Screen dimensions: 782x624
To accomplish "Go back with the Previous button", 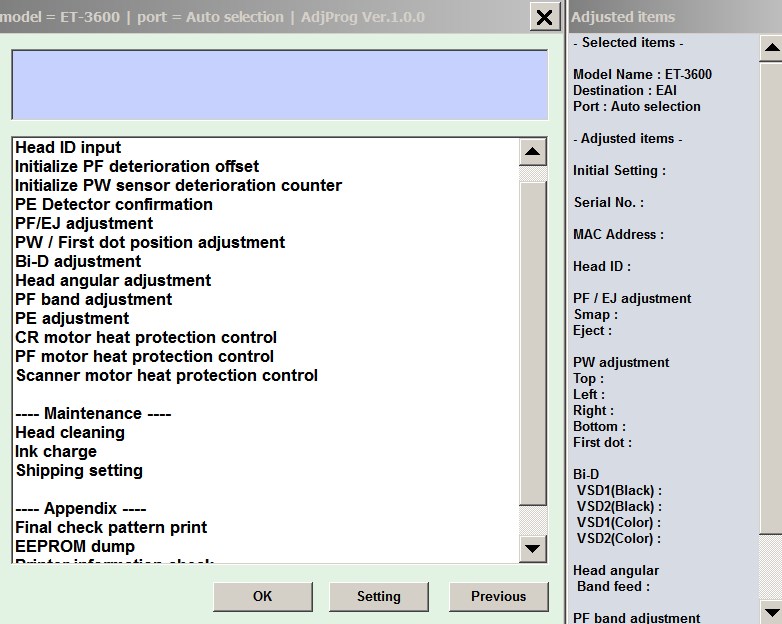I will click(498, 596).
